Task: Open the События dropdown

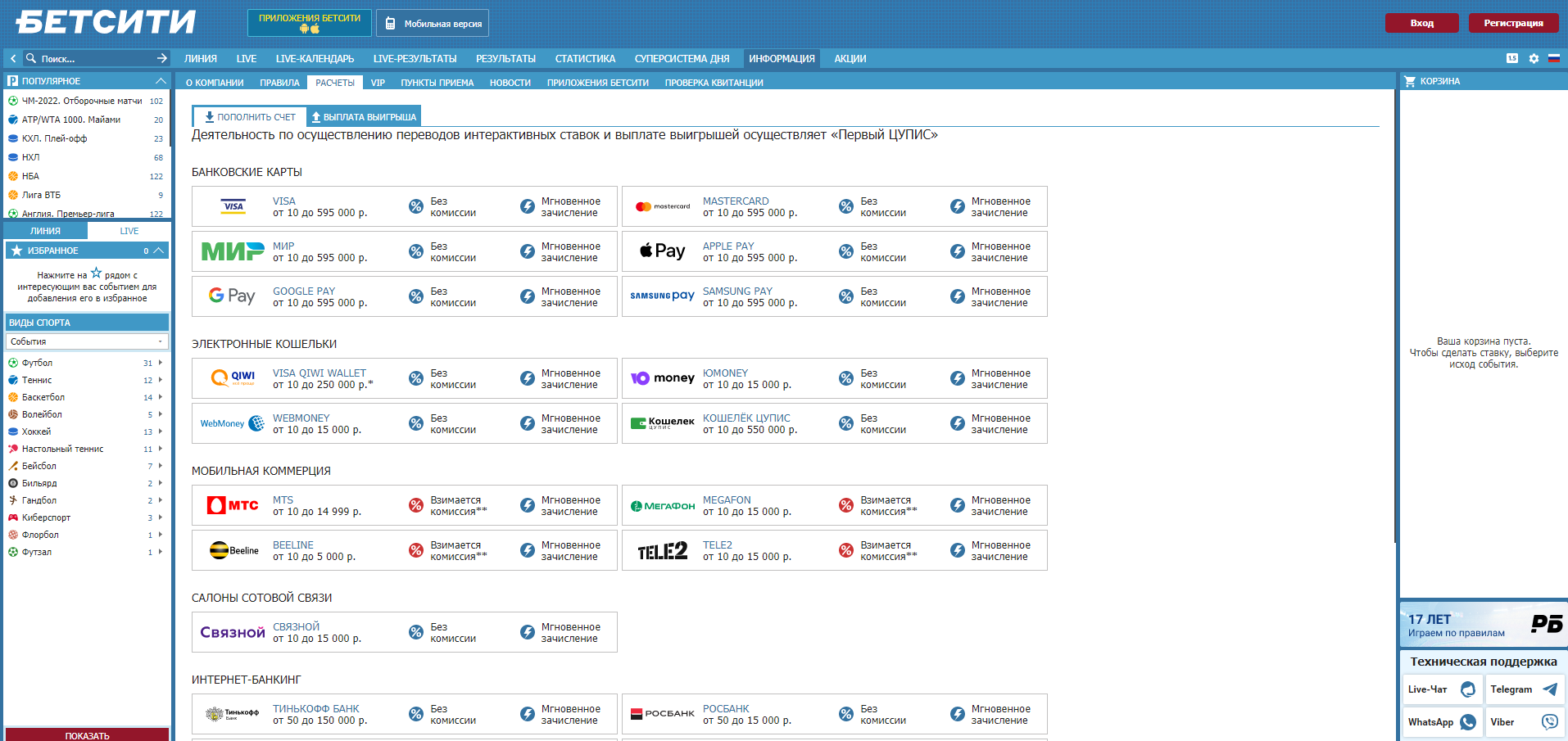Action: (x=87, y=341)
